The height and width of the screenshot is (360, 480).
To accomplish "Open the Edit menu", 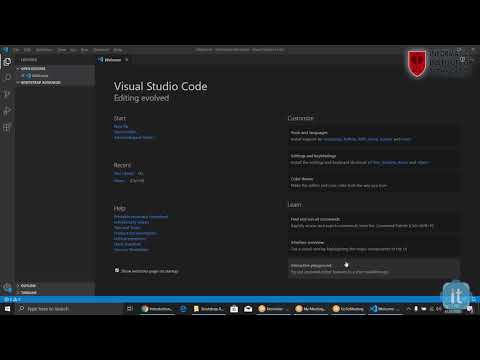I will [27, 50].
